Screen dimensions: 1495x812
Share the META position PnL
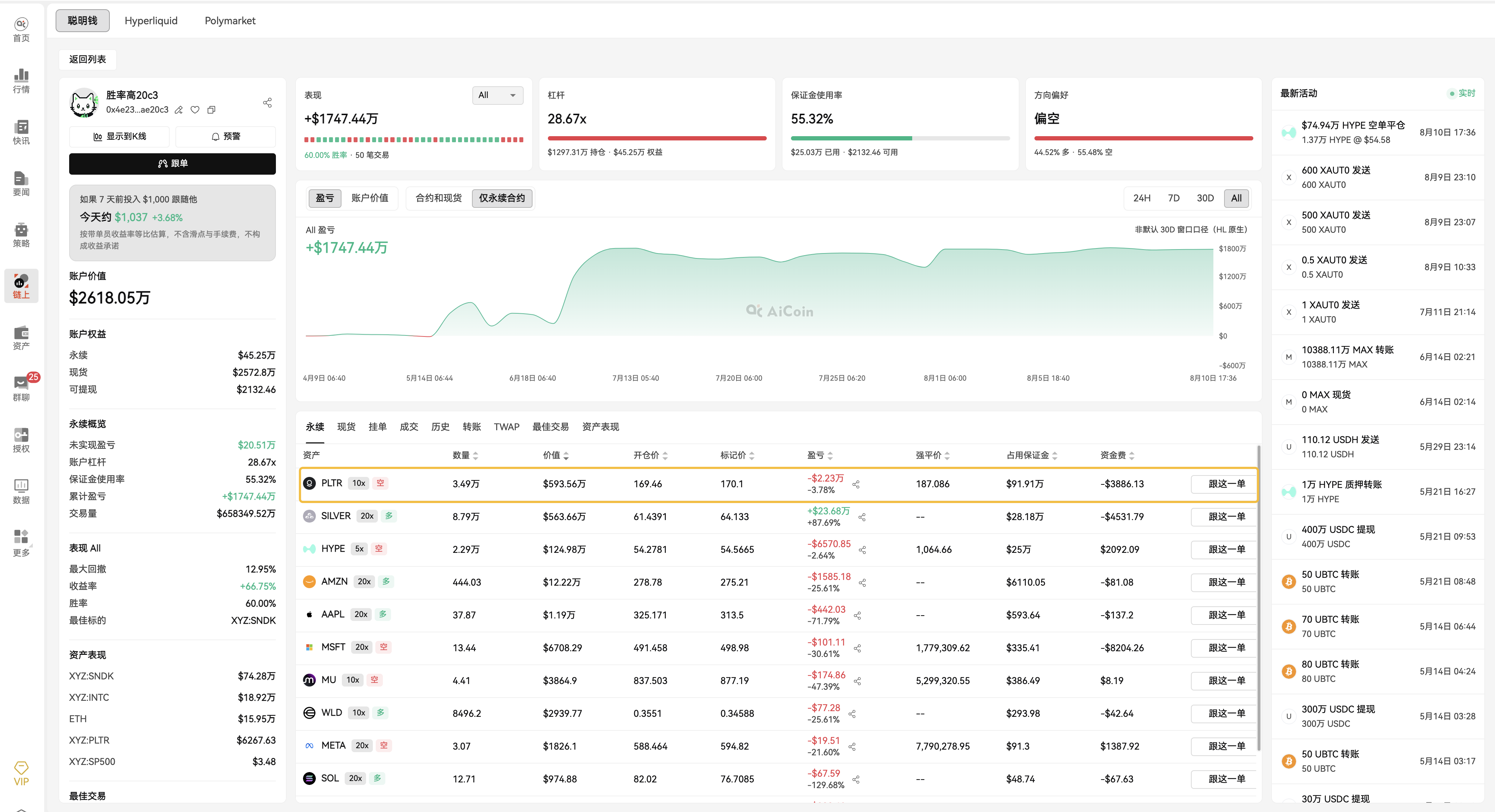coord(852,746)
